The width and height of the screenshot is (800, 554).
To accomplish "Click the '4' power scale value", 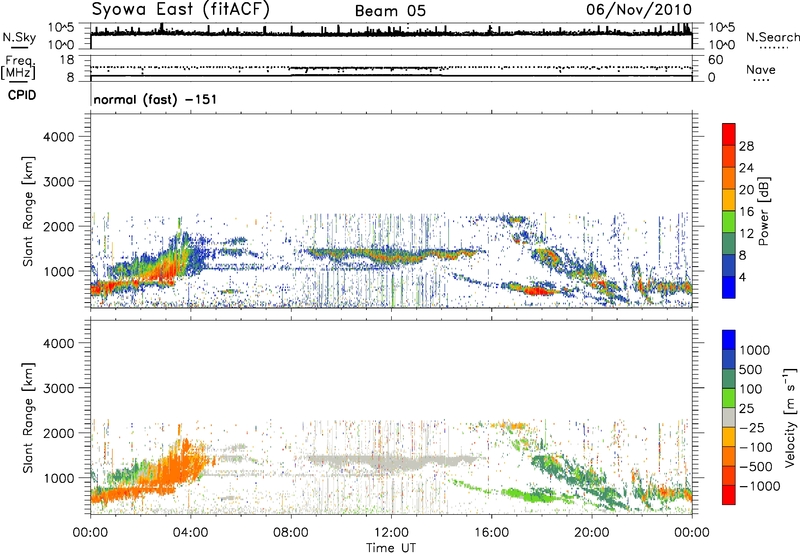I will 742,278.
